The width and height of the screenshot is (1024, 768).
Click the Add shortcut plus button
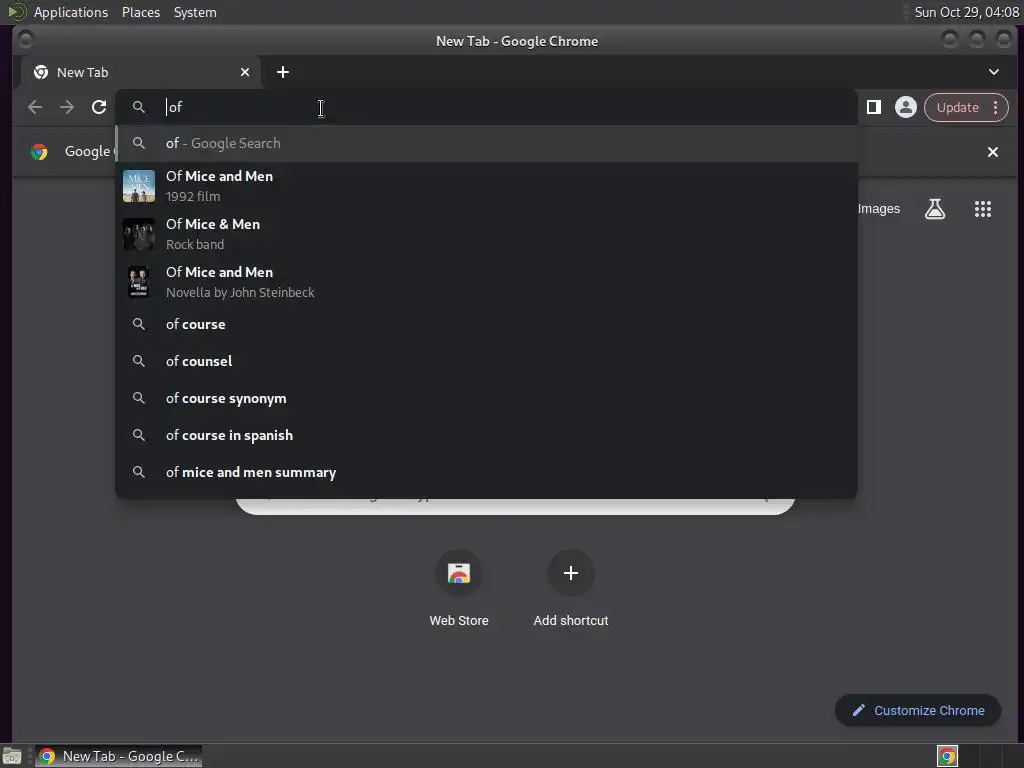point(570,573)
